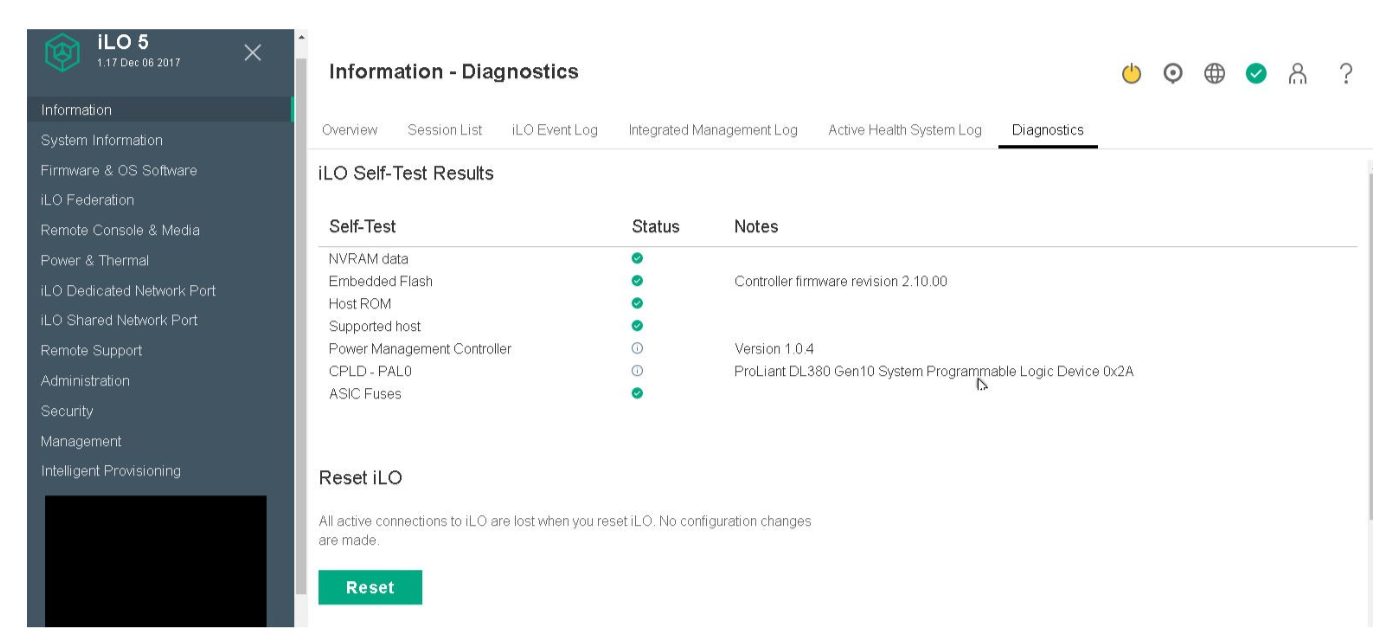Go to Firmware & OS Software

pyautogui.click(x=118, y=171)
